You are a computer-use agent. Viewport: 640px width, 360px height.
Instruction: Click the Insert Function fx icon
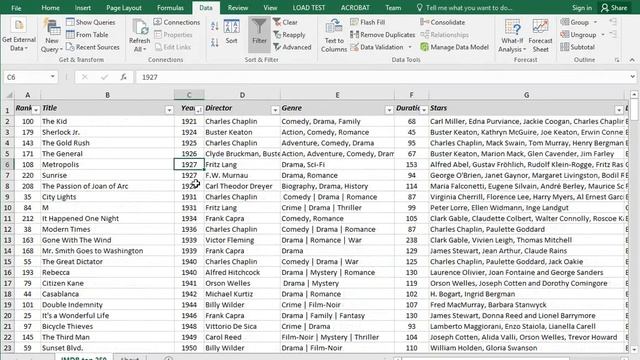coord(123,77)
